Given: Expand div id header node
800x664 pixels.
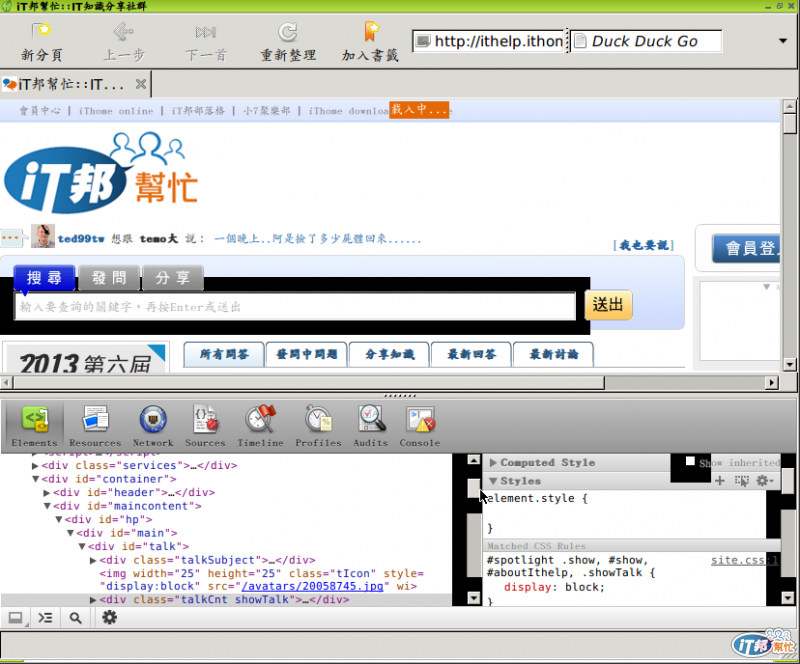Looking at the screenshot, I should (46, 493).
